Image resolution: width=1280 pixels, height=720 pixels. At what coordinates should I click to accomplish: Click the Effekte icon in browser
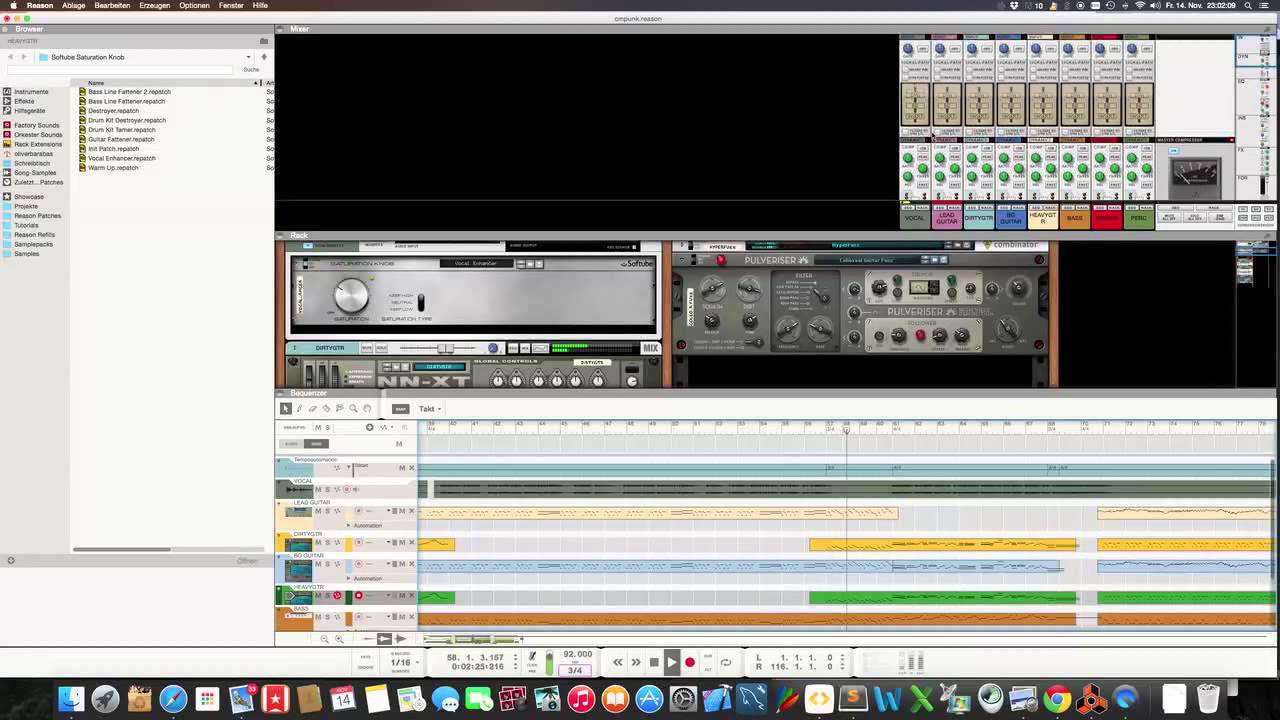point(7,101)
